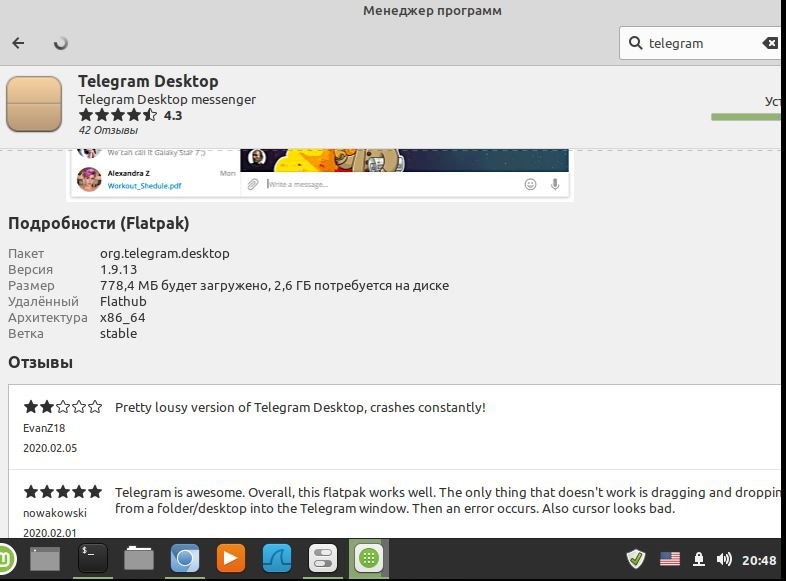Select version value 1.9.13
Viewport: 786px width, 581px height.
pyautogui.click(x=118, y=270)
